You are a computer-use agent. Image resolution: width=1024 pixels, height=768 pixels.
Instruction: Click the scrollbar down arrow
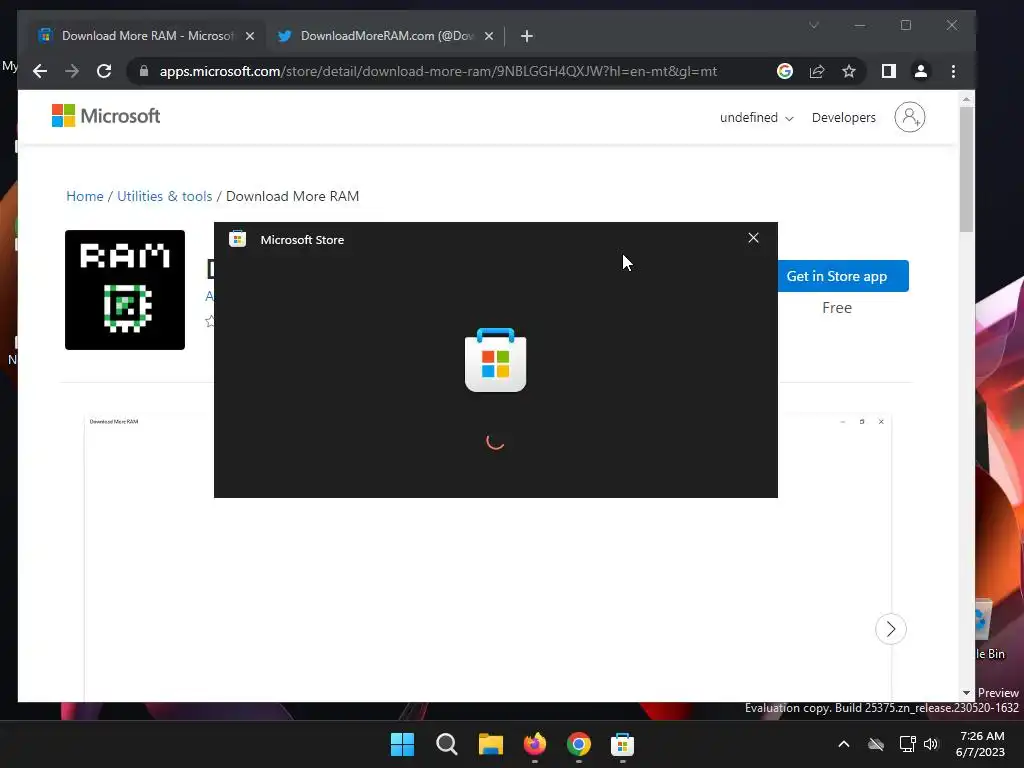coord(967,693)
